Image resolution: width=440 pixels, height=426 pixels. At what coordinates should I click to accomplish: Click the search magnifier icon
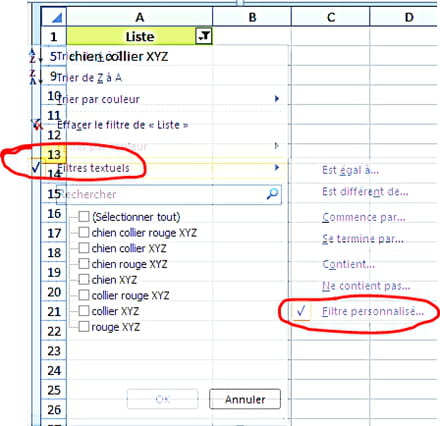coord(272,194)
